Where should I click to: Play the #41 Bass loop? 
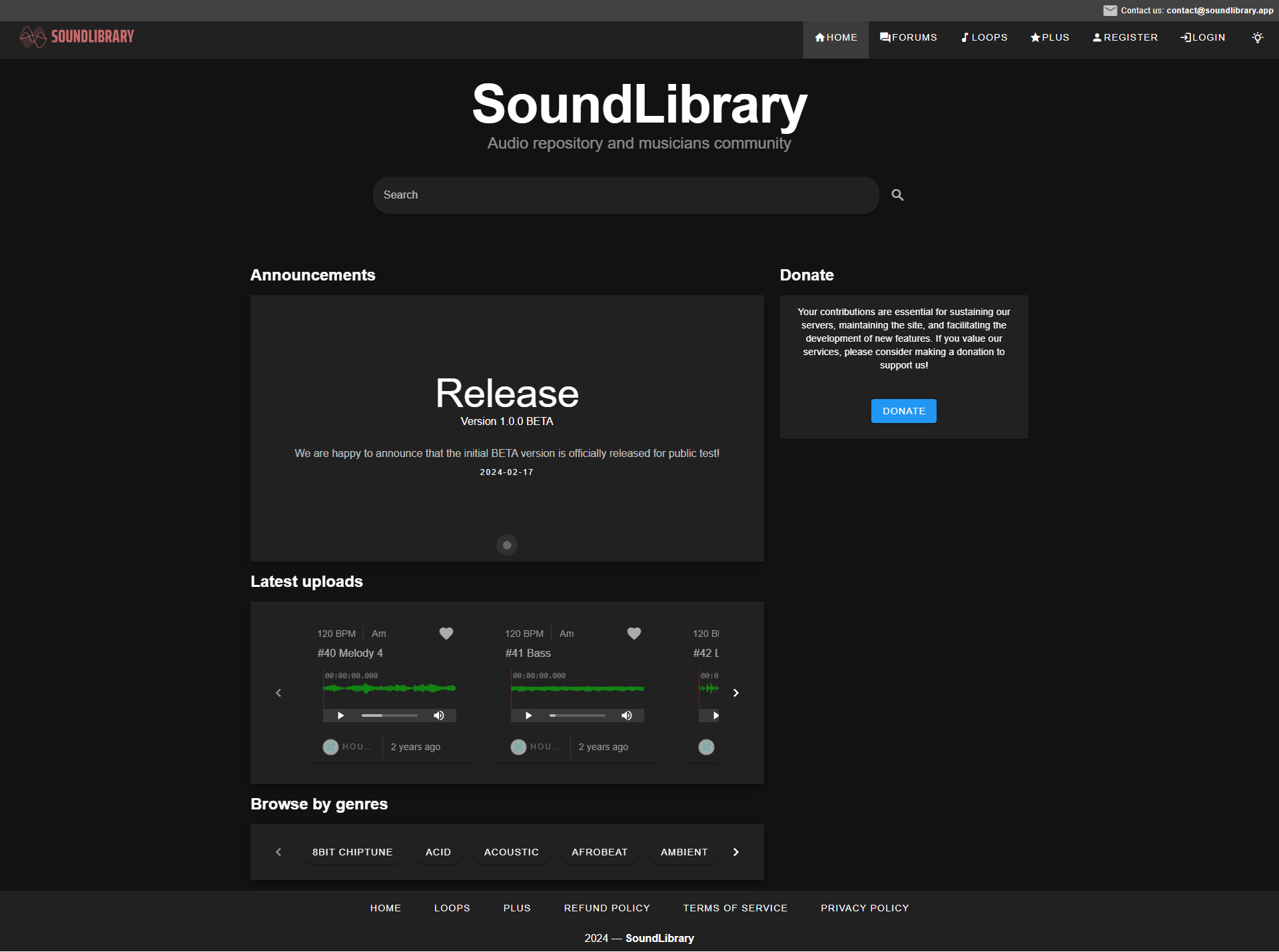pos(528,715)
